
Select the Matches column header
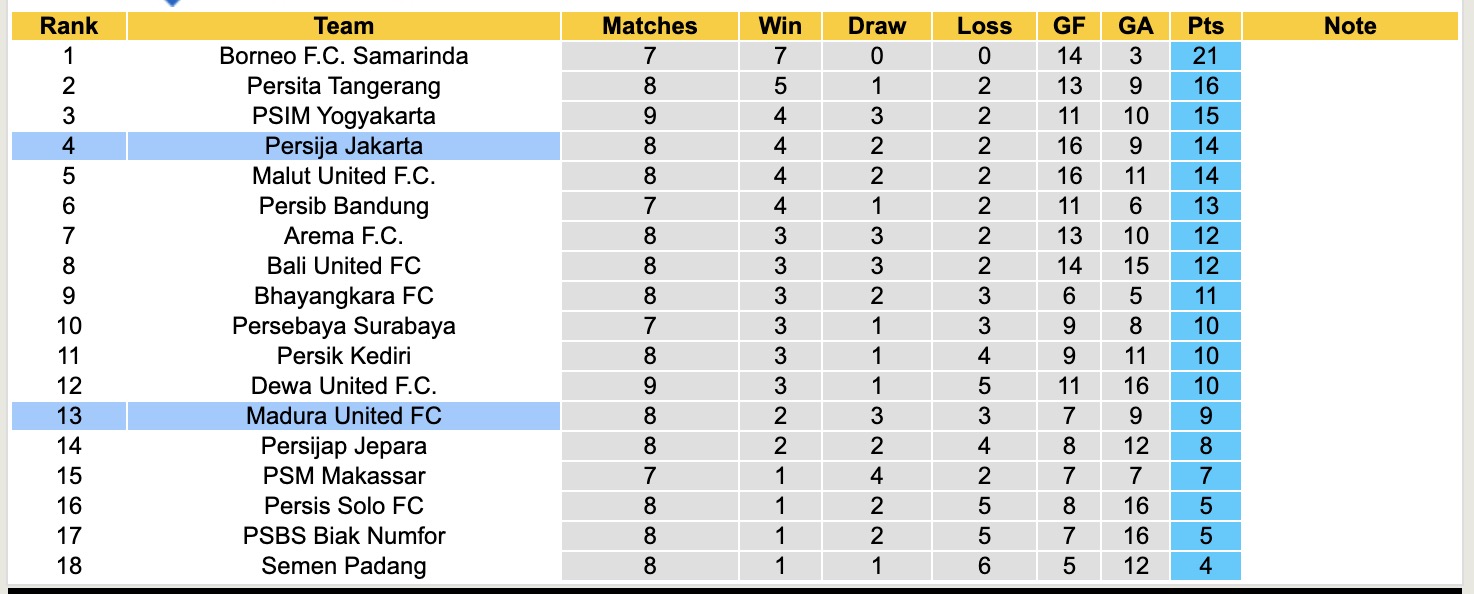coord(649,26)
